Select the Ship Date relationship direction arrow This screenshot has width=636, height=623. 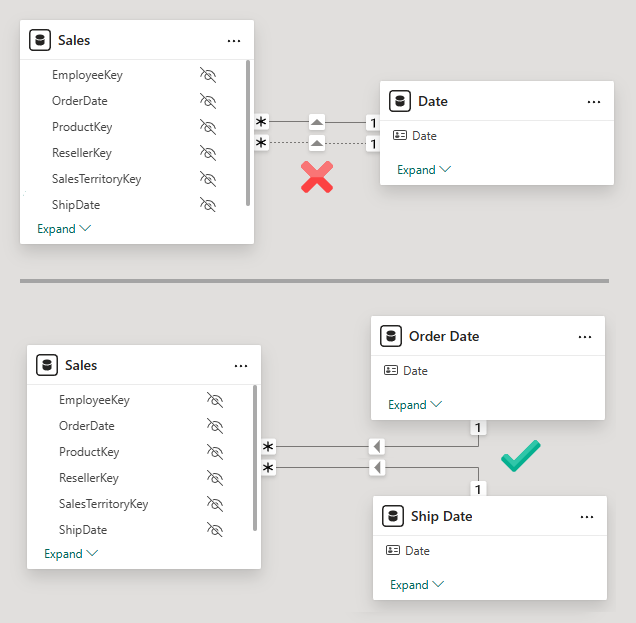pos(377,468)
